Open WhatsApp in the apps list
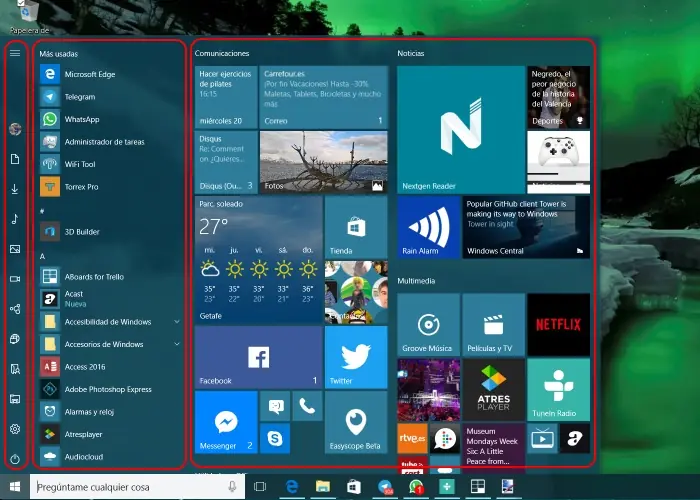700x500 pixels. (111, 119)
